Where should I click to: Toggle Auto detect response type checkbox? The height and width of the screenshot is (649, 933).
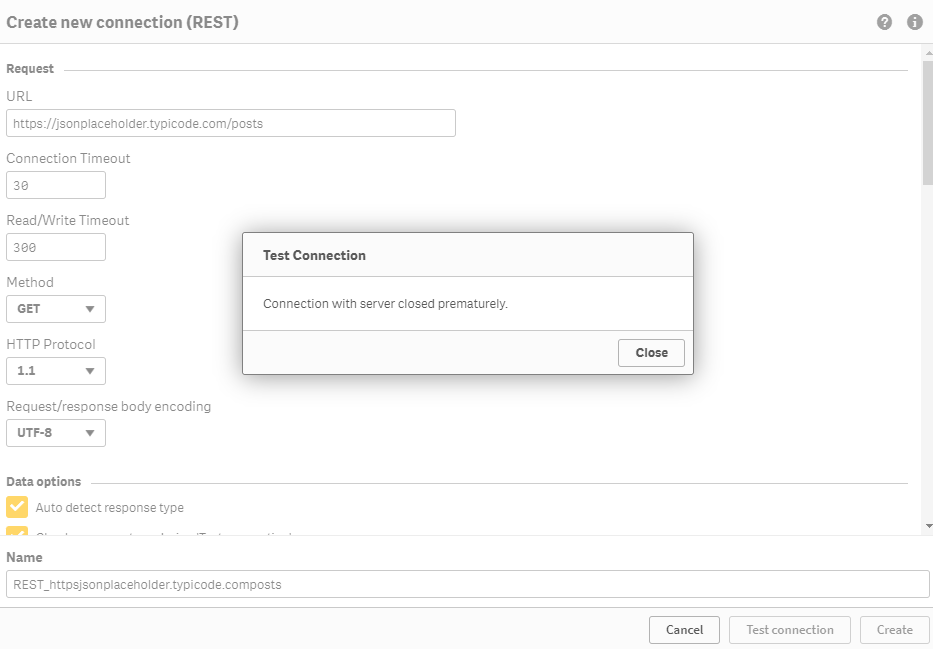pyautogui.click(x=17, y=507)
